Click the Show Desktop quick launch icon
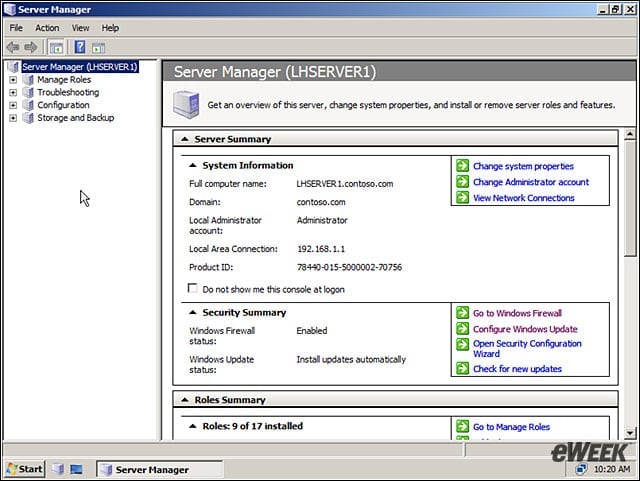 76,470
